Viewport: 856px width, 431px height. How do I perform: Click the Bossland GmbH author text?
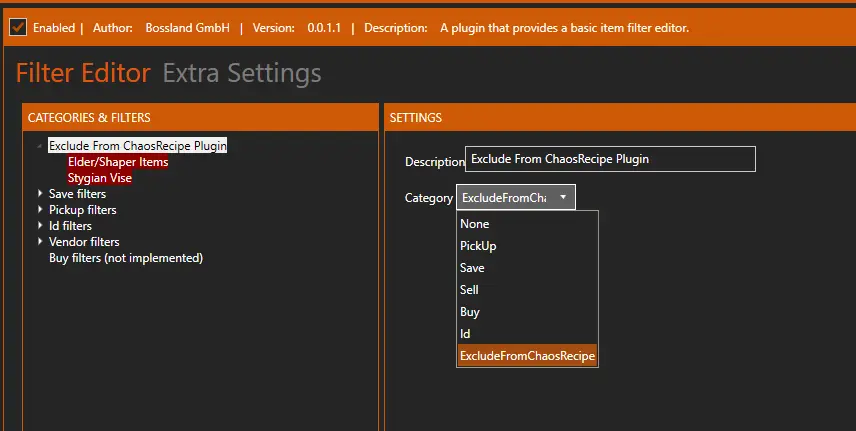pos(187,28)
